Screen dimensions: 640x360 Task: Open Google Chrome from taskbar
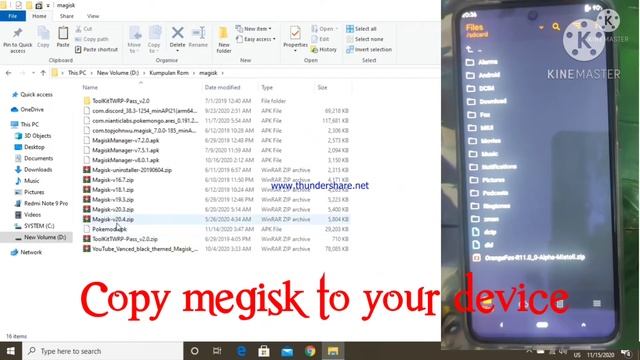pyautogui.click(x=310, y=351)
